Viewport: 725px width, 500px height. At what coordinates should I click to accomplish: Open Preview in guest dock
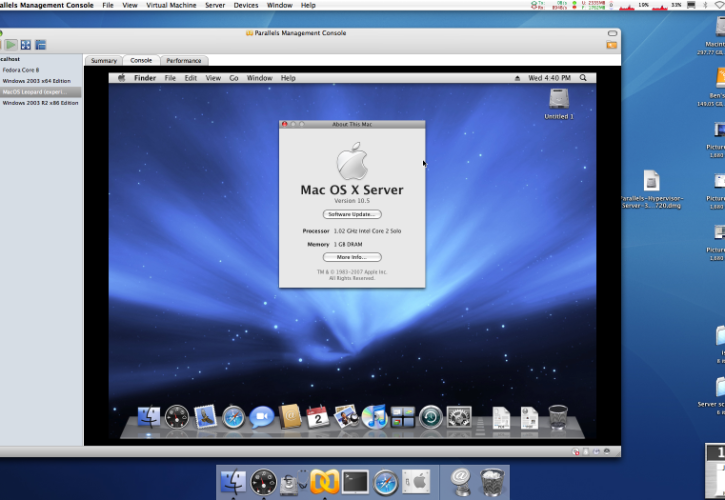pyautogui.click(x=346, y=416)
